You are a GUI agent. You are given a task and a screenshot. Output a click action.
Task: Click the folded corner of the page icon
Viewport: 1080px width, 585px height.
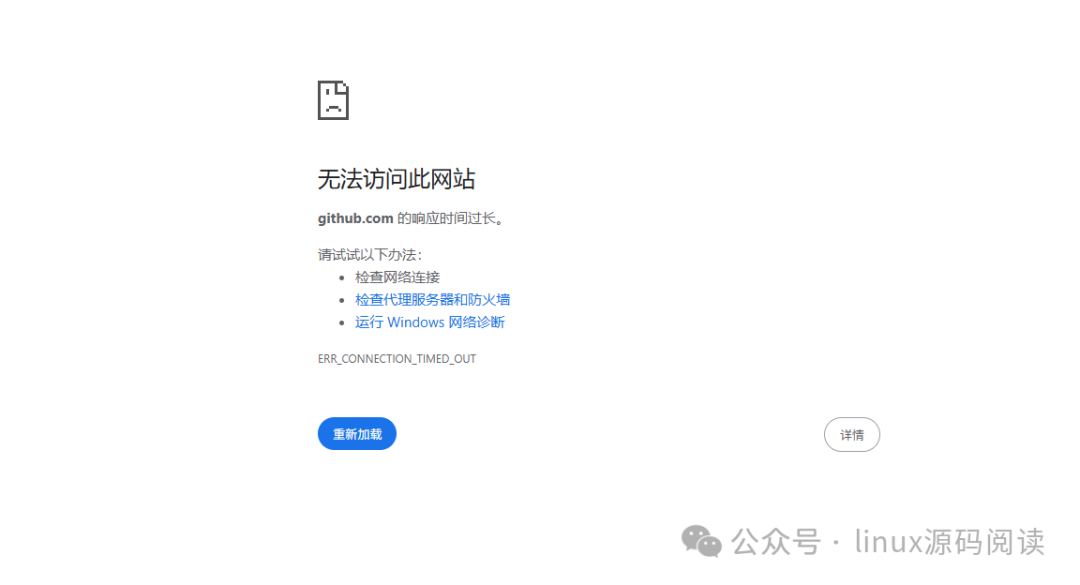coord(346,85)
